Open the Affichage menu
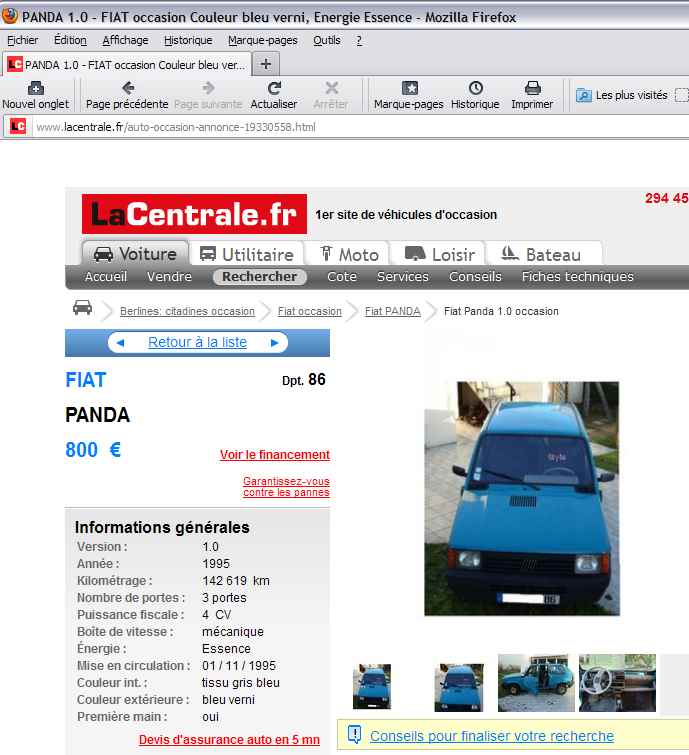The height and width of the screenshot is (755, 689). click(x=125, y=40)
